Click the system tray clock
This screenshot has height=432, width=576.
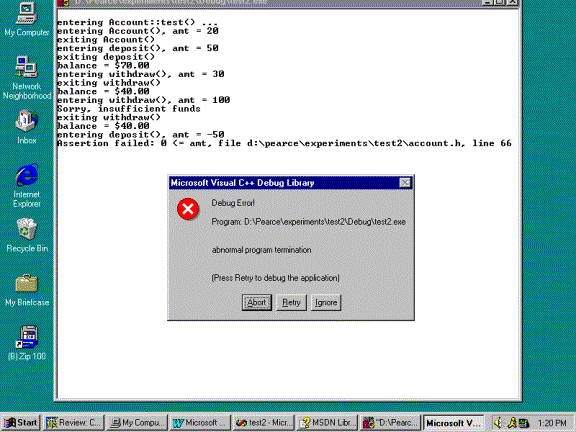552,423
